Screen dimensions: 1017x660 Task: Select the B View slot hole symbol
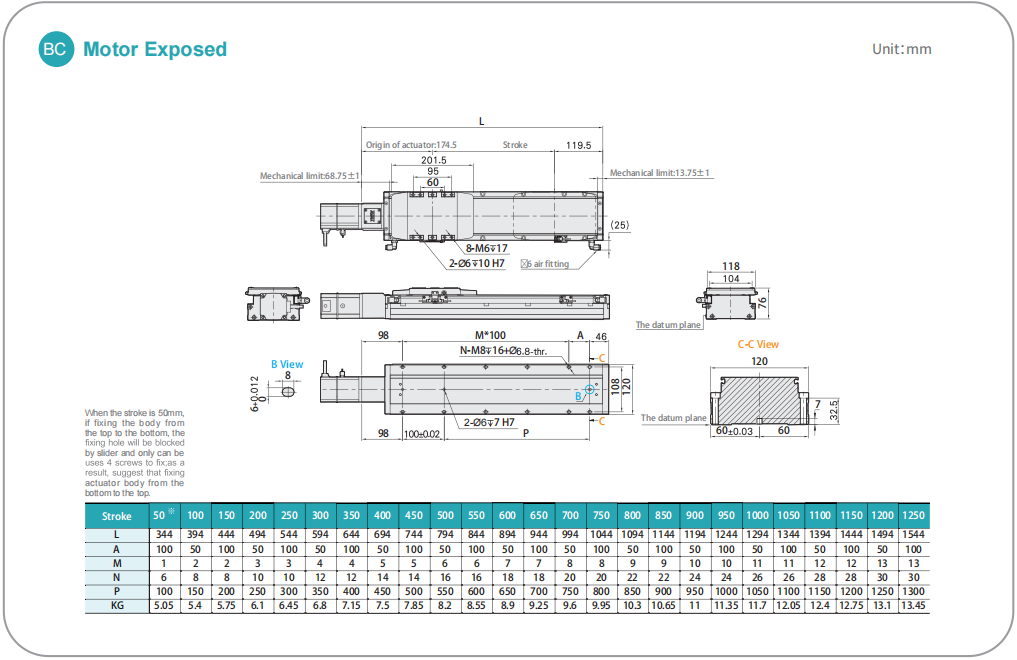pos(288,393)
